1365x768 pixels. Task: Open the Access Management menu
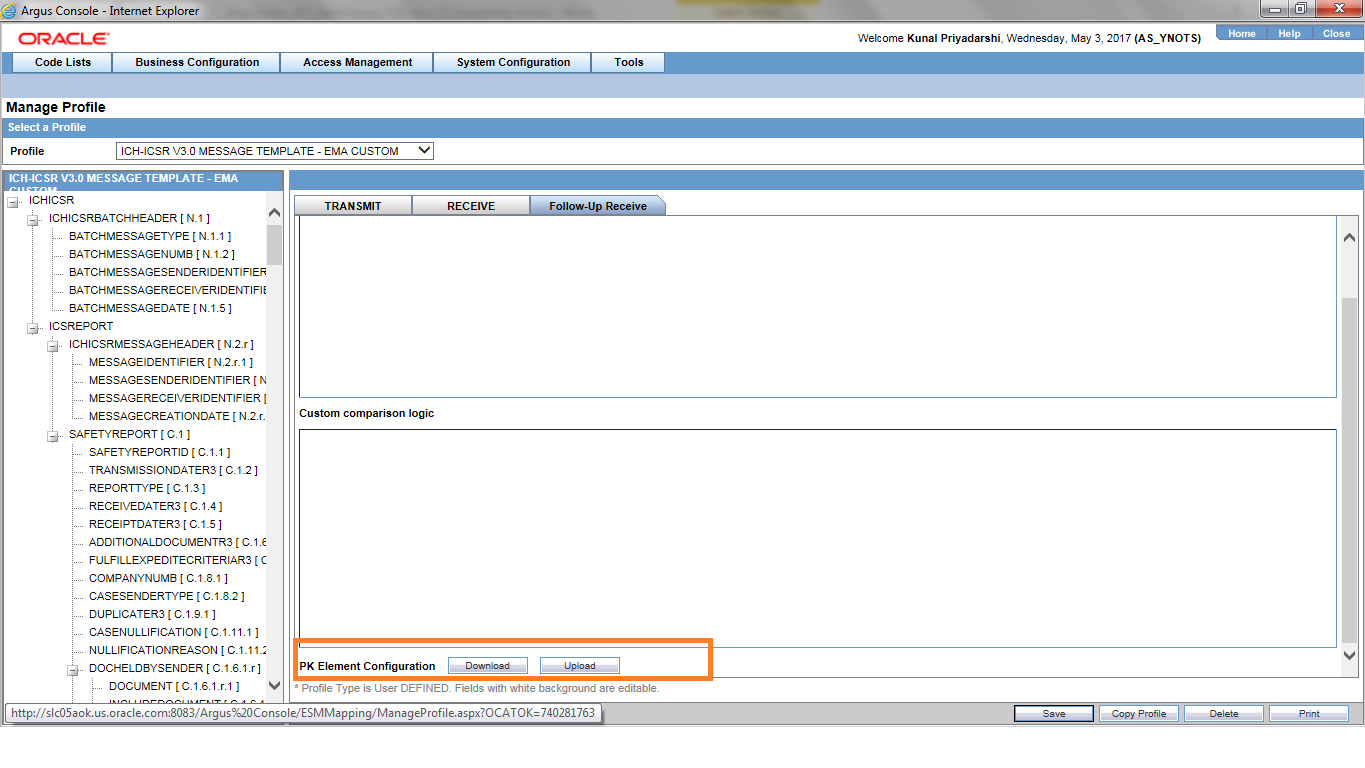pyautogui.click(x=357, y=62)
